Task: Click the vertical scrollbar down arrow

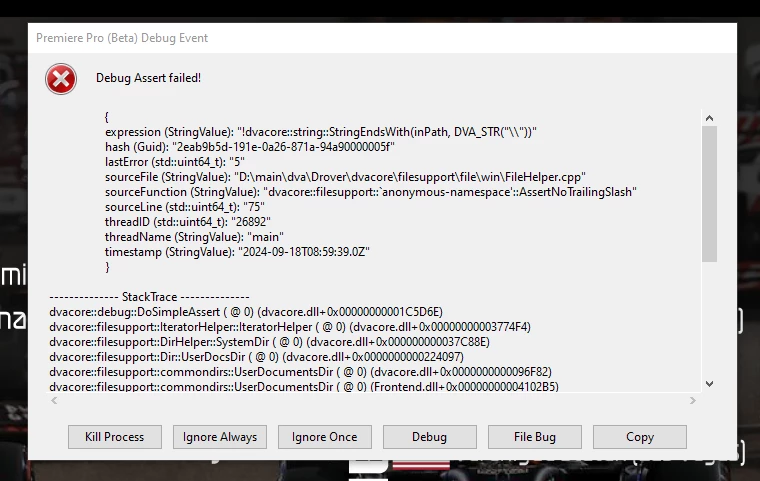Action: 710,384
